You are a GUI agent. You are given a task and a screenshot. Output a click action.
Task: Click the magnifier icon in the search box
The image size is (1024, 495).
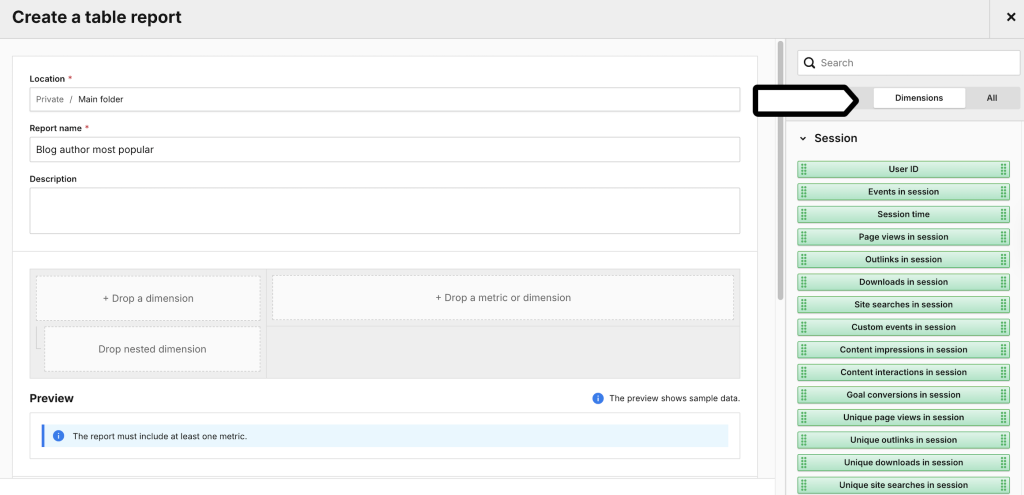(x=810, y=63)
